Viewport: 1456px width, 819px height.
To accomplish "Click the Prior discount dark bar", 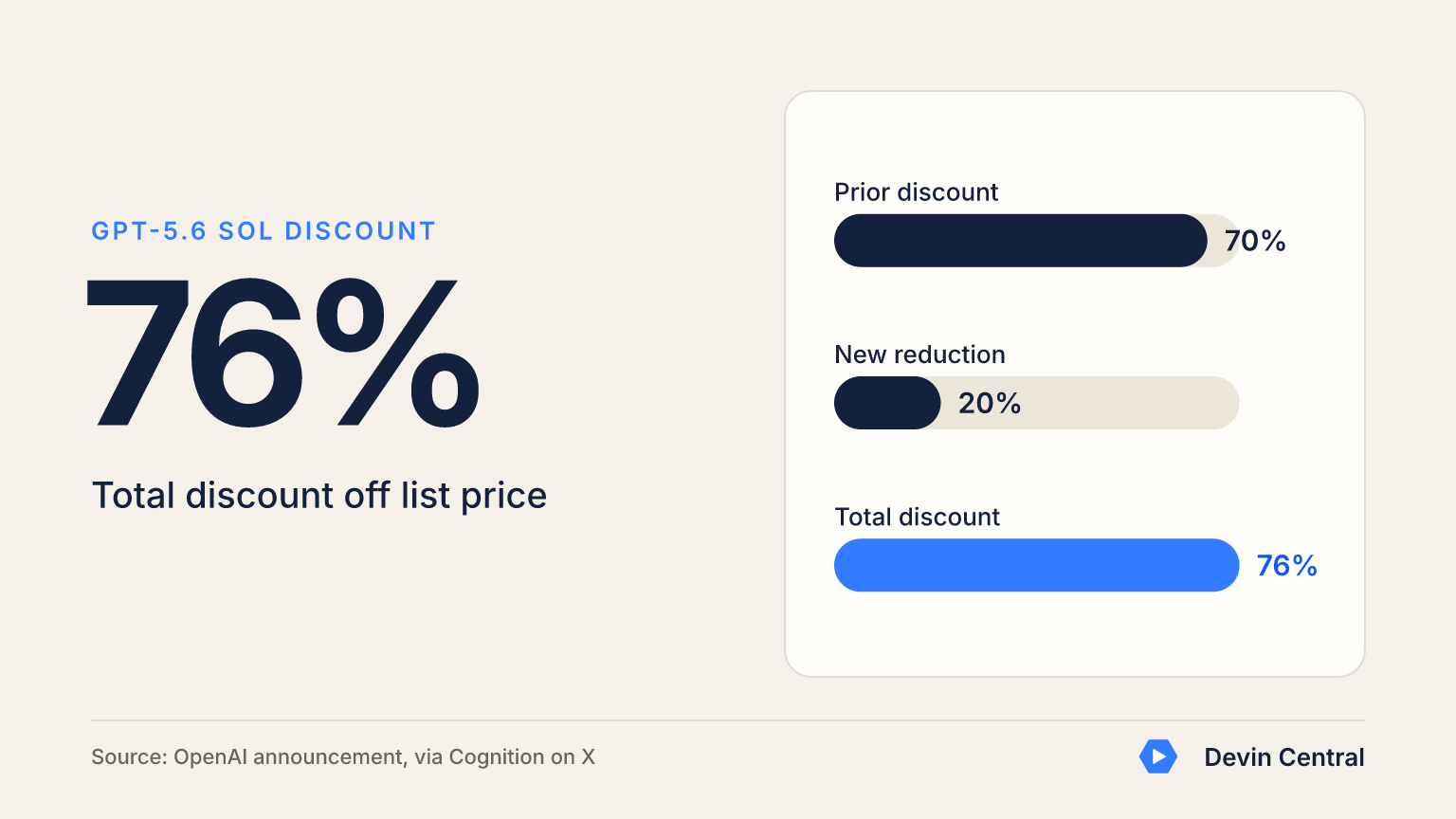I will click(x=1021, y=241).
